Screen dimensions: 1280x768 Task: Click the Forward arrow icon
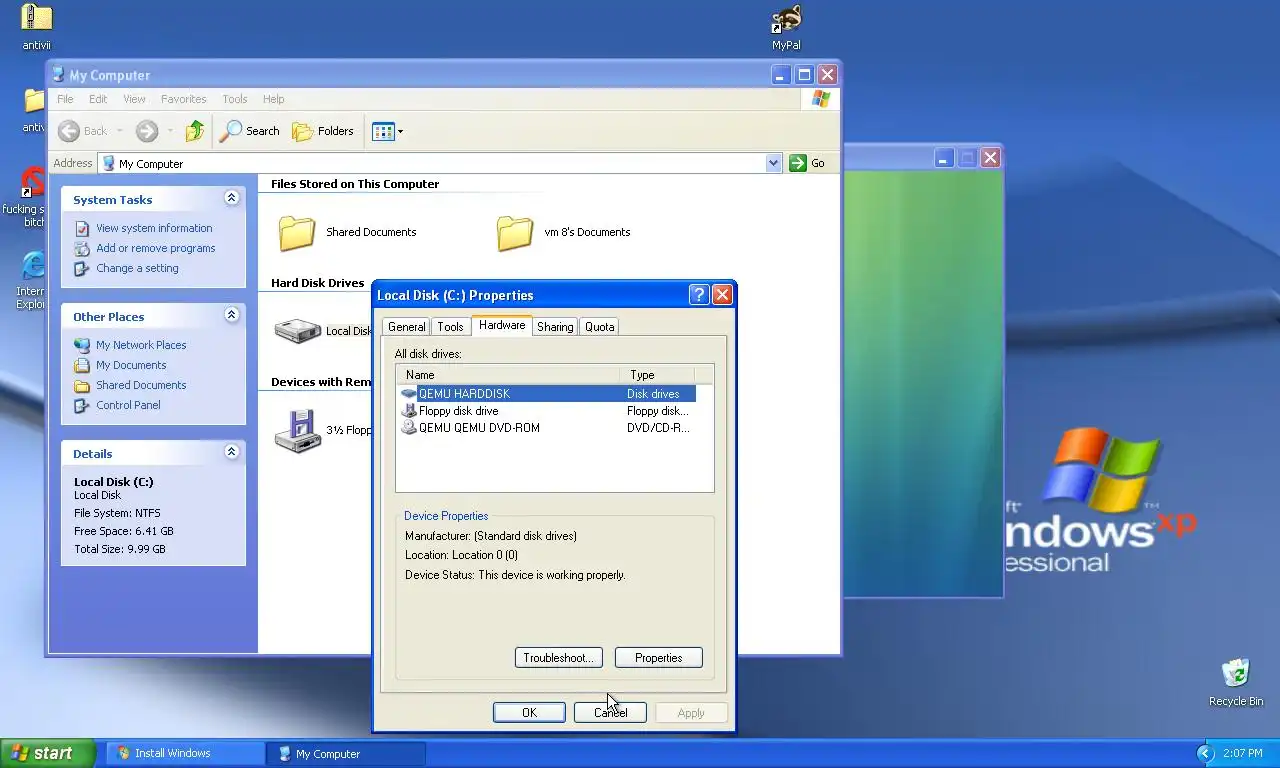147,131
